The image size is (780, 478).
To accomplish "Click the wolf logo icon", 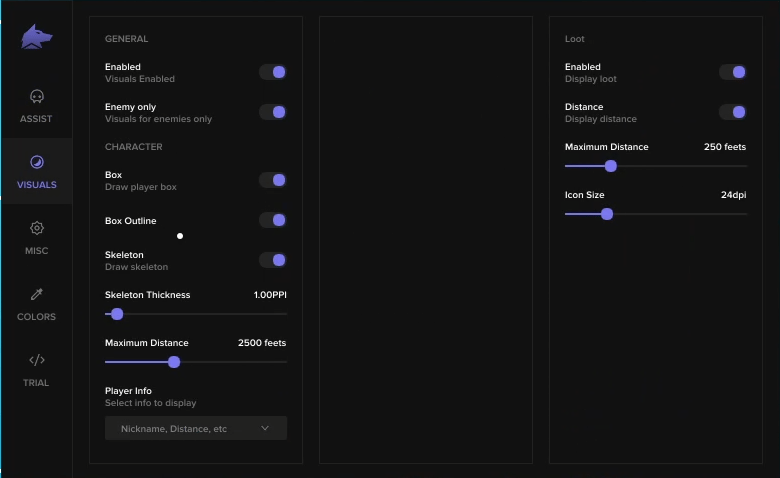I will [37, 37].
